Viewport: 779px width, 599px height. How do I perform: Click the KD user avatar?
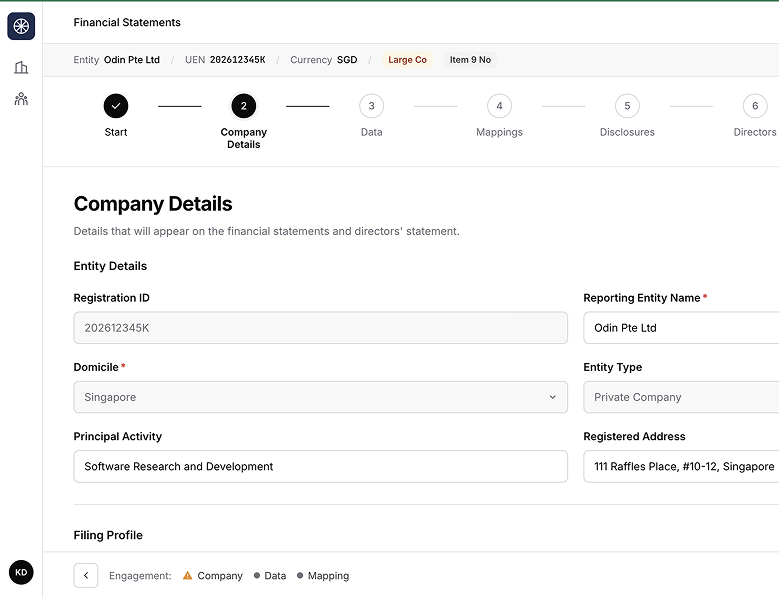21,572
